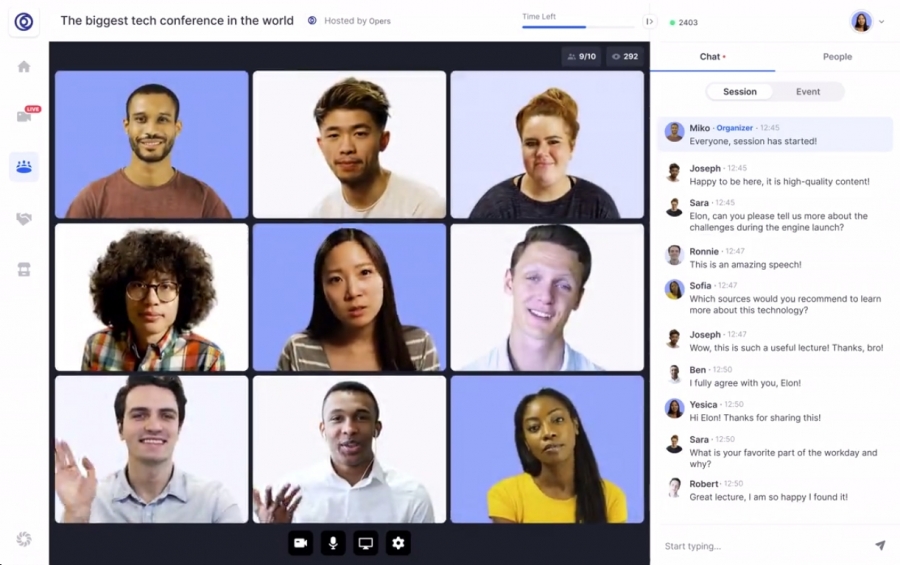Toggle the microphone button

point(333,543)
